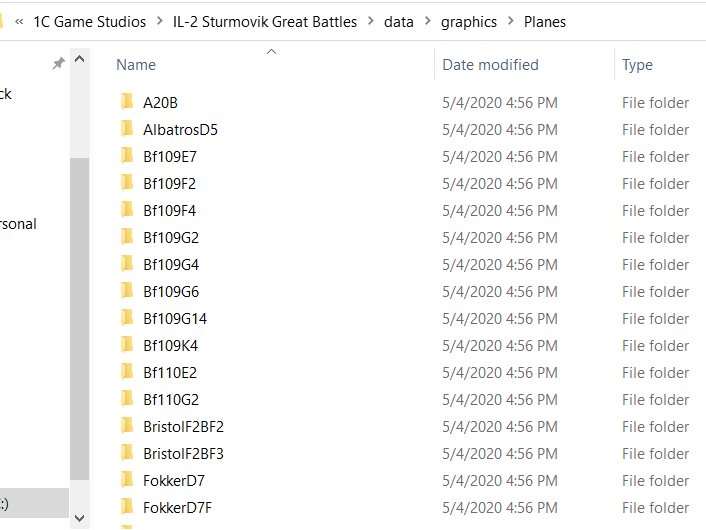Select the Bf109F2 folder name
The height and width of the screenshot is (530, 706).
(x=169, y=184)
